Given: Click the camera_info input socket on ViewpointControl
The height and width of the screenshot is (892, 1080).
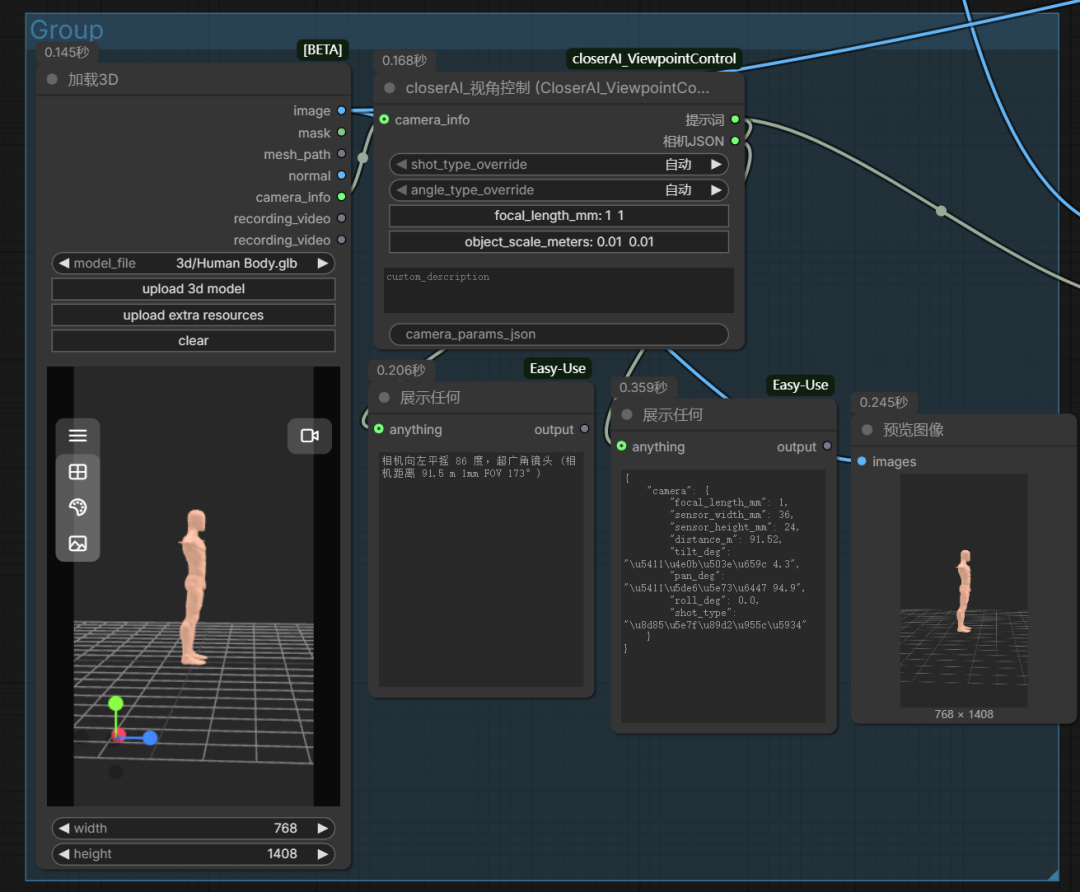Looking at the screenshot, I should pos(384,119).
